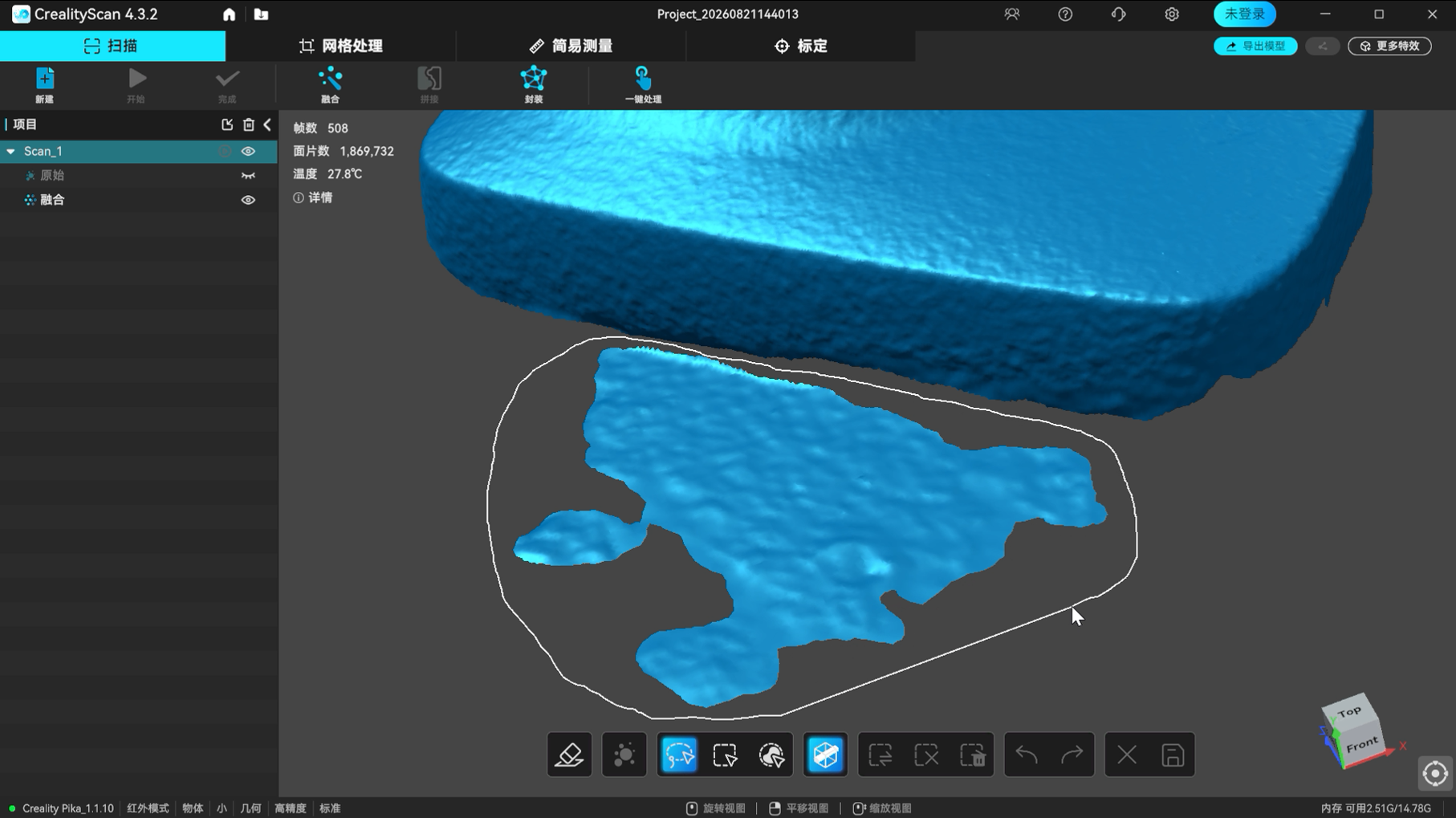Click the 一键处理 one-click process icon

click(643, 85)
